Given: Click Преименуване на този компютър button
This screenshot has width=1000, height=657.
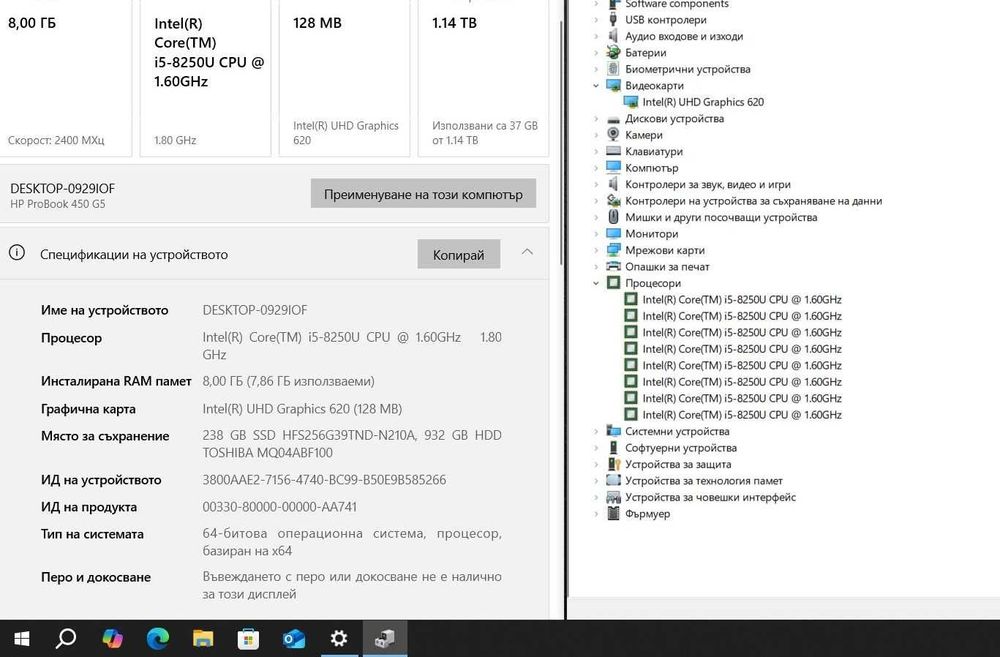Looking at the screenshot, I should [423, 194].
